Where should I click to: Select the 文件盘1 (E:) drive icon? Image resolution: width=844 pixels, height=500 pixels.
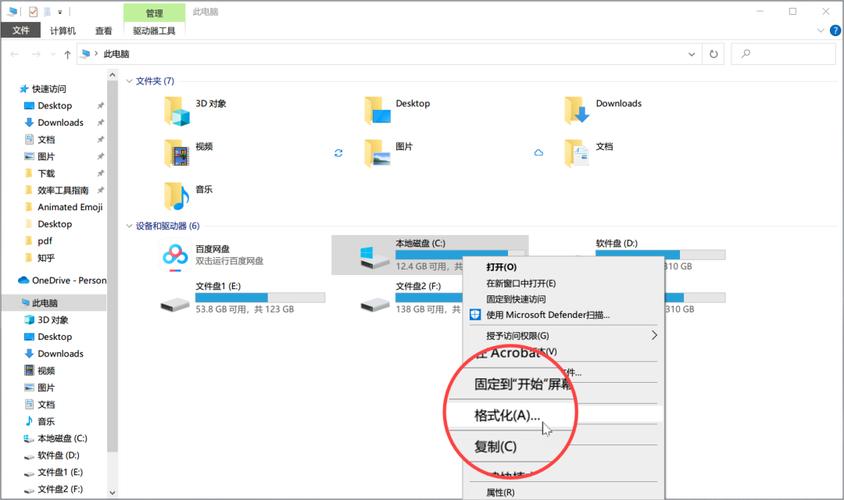click(176, 299)
